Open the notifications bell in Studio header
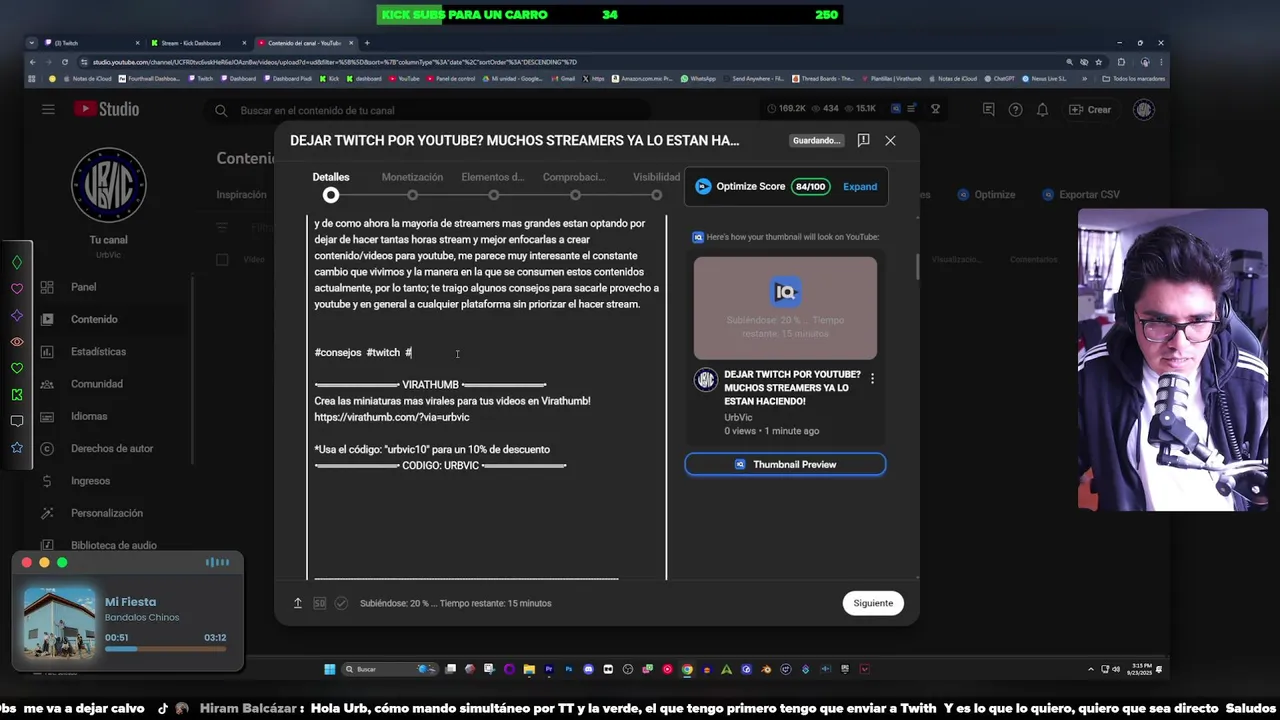Image resolution: width=1280 pixels, height=720 pixels. point(1042,110)
